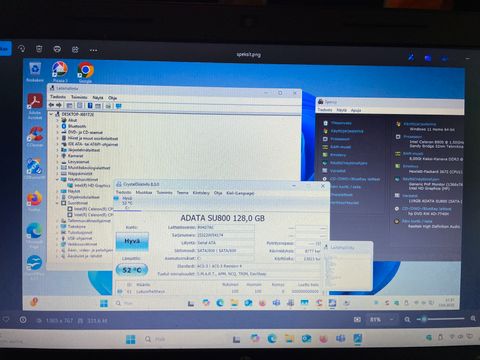Image resolution: width=480 pixels, height=360 pixels.
Task: Open the Picasa 3 desktop shortcut
Action: (60, 71)
